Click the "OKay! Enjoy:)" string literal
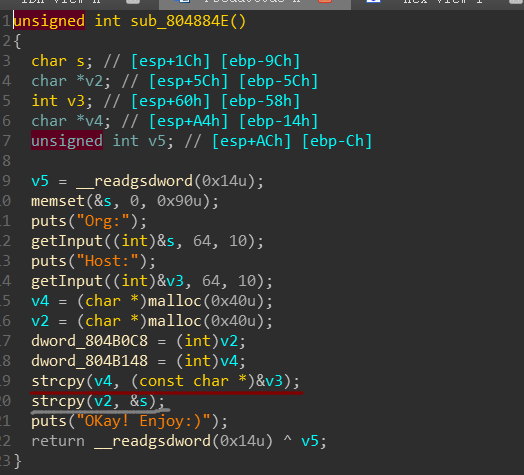This screenshot has height=475, width=524. point(143,422)
